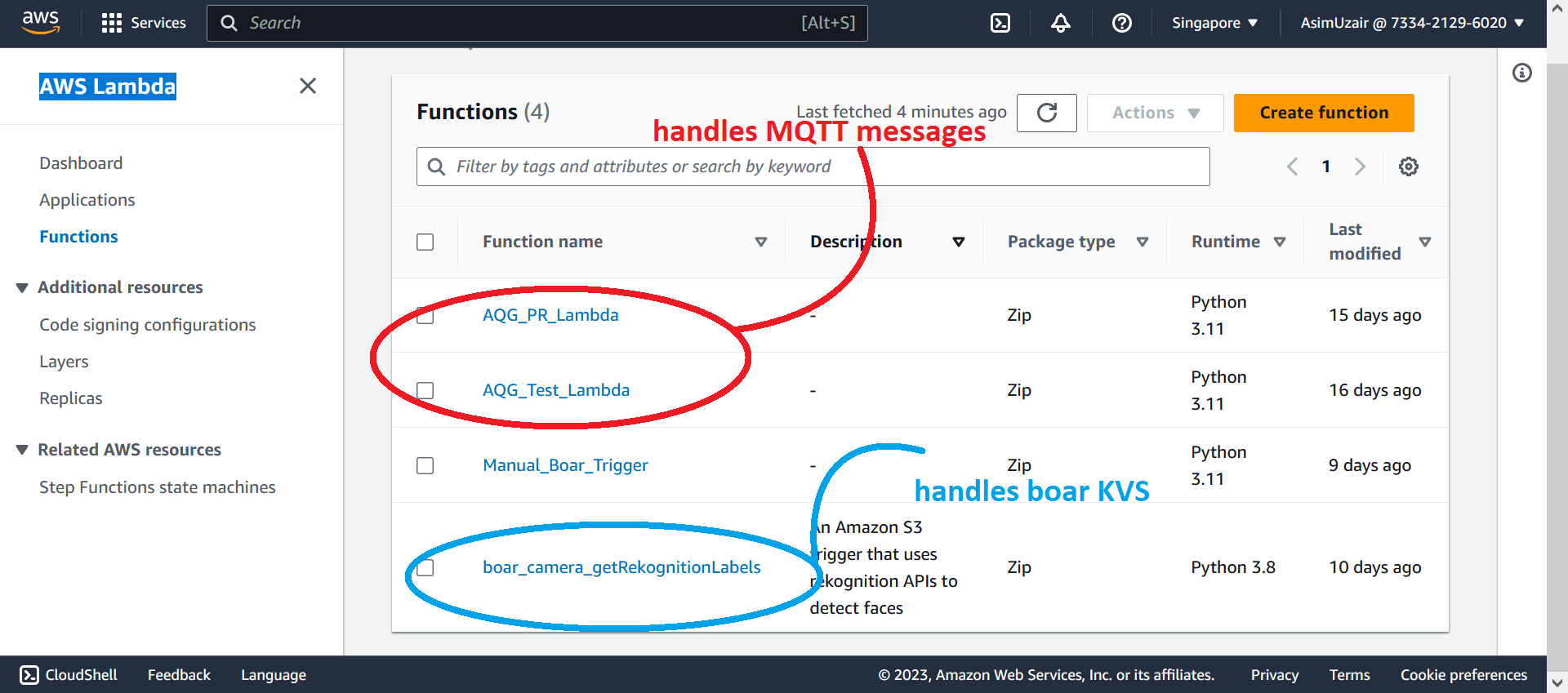Collapse the Additional resources section
The image size is (1568, 693).
click(x=22, y=287)
